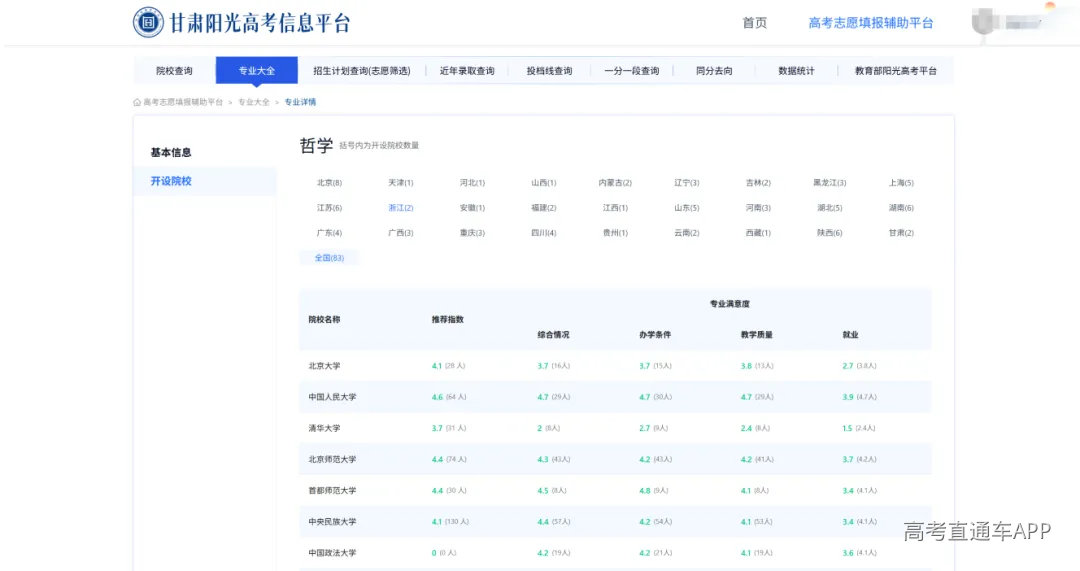Click 专业大全 in the breadcrumb
Image resolution: width=1080 pixels, height=571 pixels.
(x=254, y=102)
